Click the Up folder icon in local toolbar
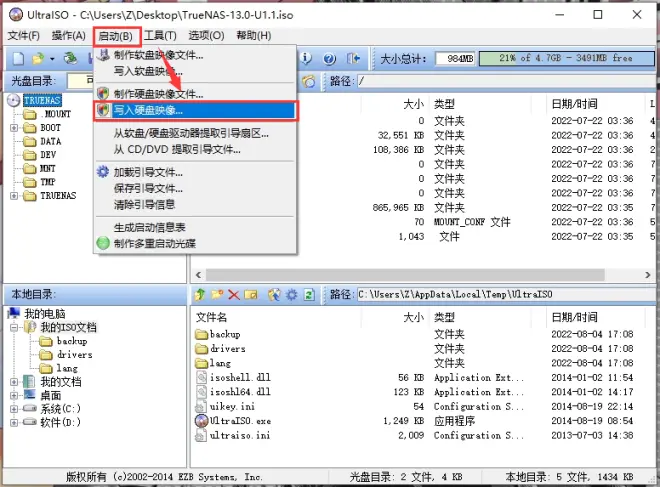Viewport: 660px width, 487px height. tap(200, 295)
